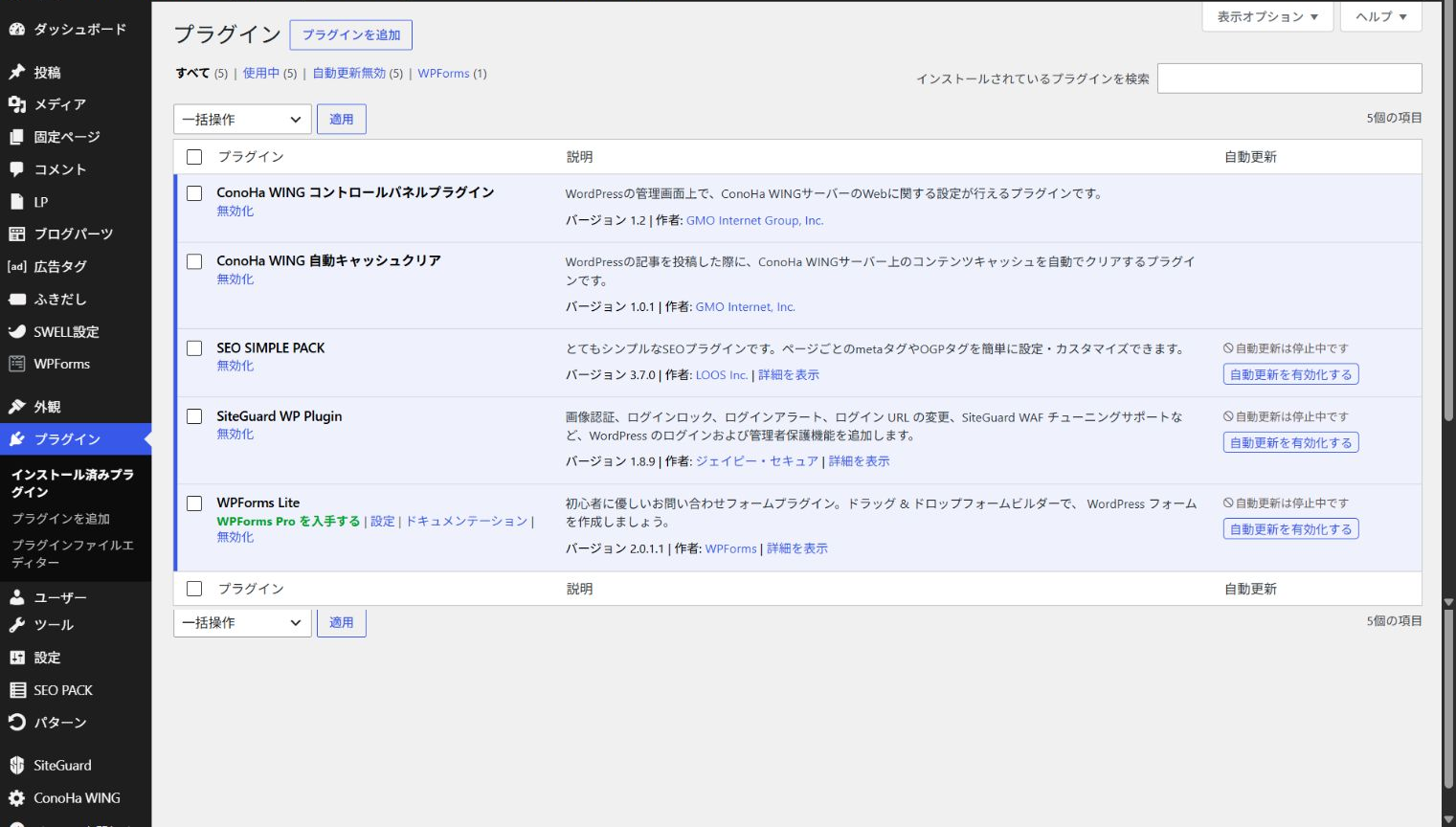Click the wrench icon beside ツール
1456x827 pixels.
click(x=16, y=625)
